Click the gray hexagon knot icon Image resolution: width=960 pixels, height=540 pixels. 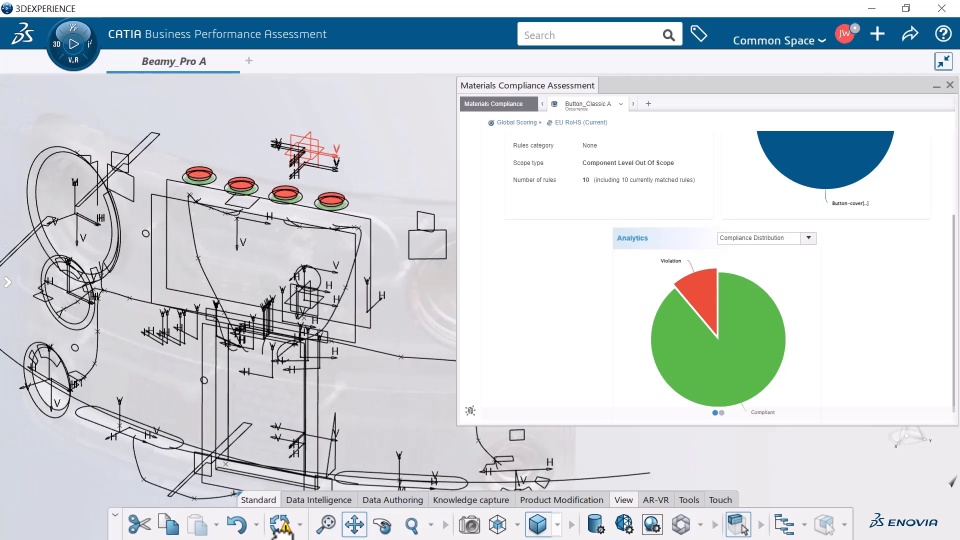pyautogui.click(x=681, y=525)
